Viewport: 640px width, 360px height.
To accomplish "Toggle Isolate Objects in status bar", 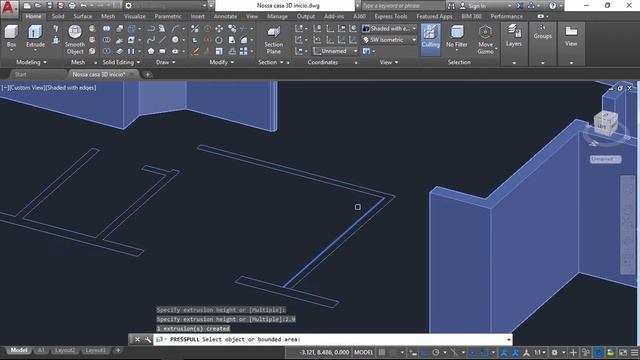I will pos(586,352).
